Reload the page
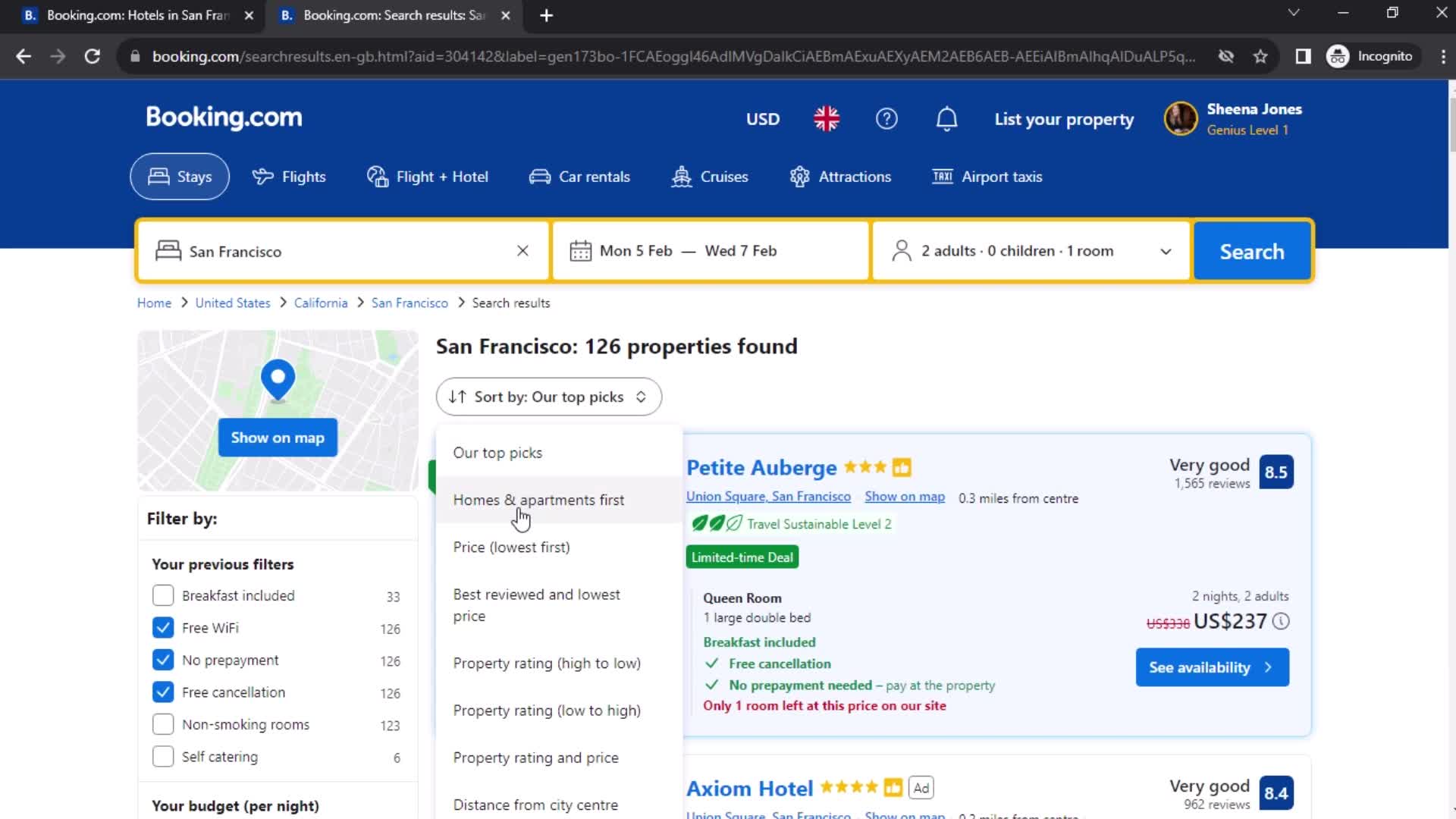Image resolution: width=1456 pixels, height=819 pixels. [92, 56]
